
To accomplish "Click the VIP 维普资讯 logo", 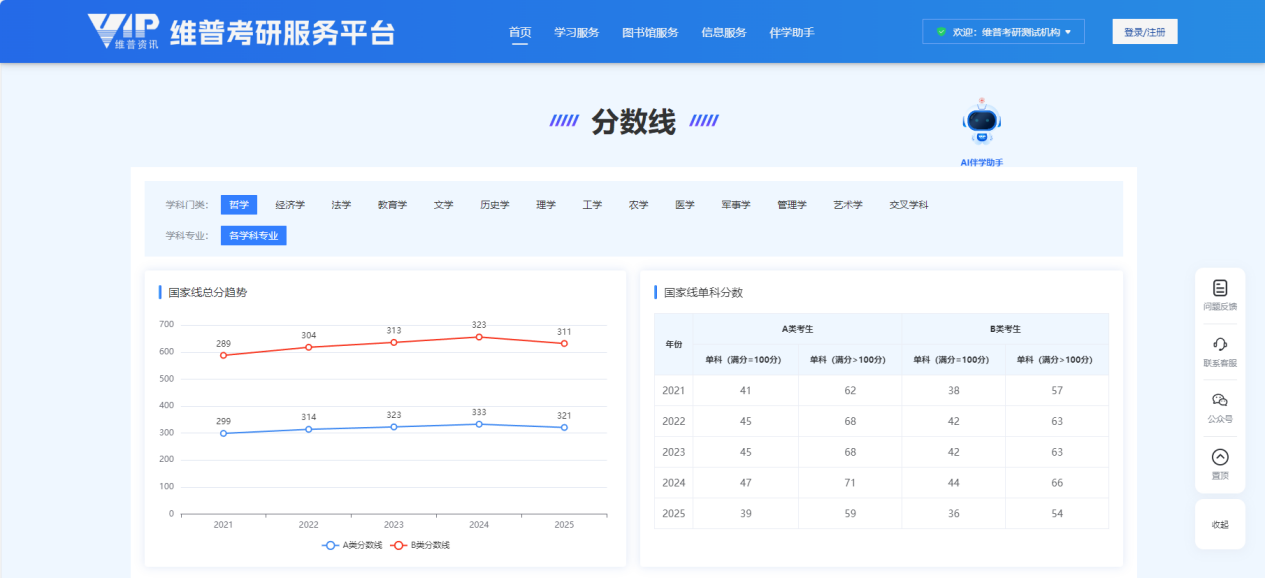I will (122, 32).
